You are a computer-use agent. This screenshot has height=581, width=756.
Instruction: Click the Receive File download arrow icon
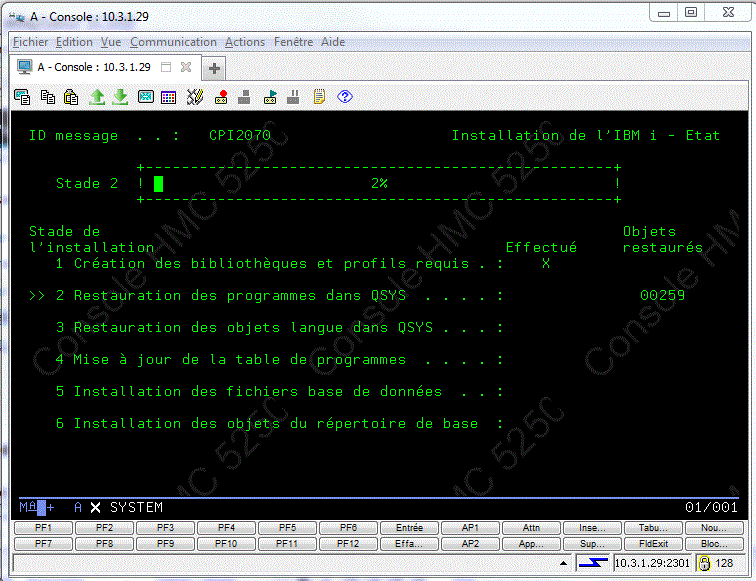(121, 97)
